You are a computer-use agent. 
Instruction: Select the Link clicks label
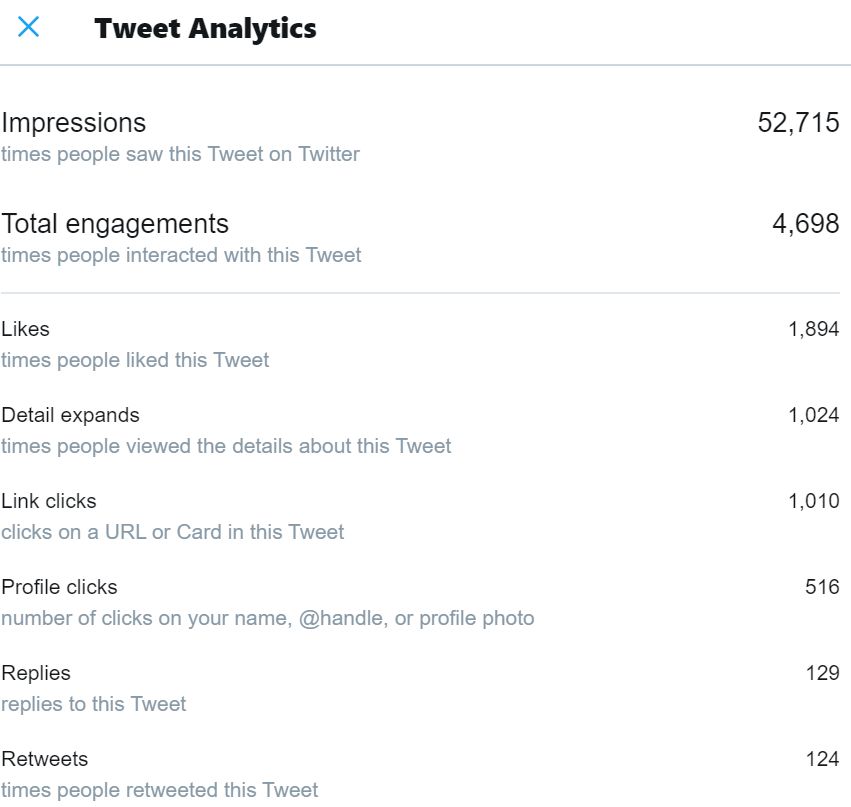point(49,501)
